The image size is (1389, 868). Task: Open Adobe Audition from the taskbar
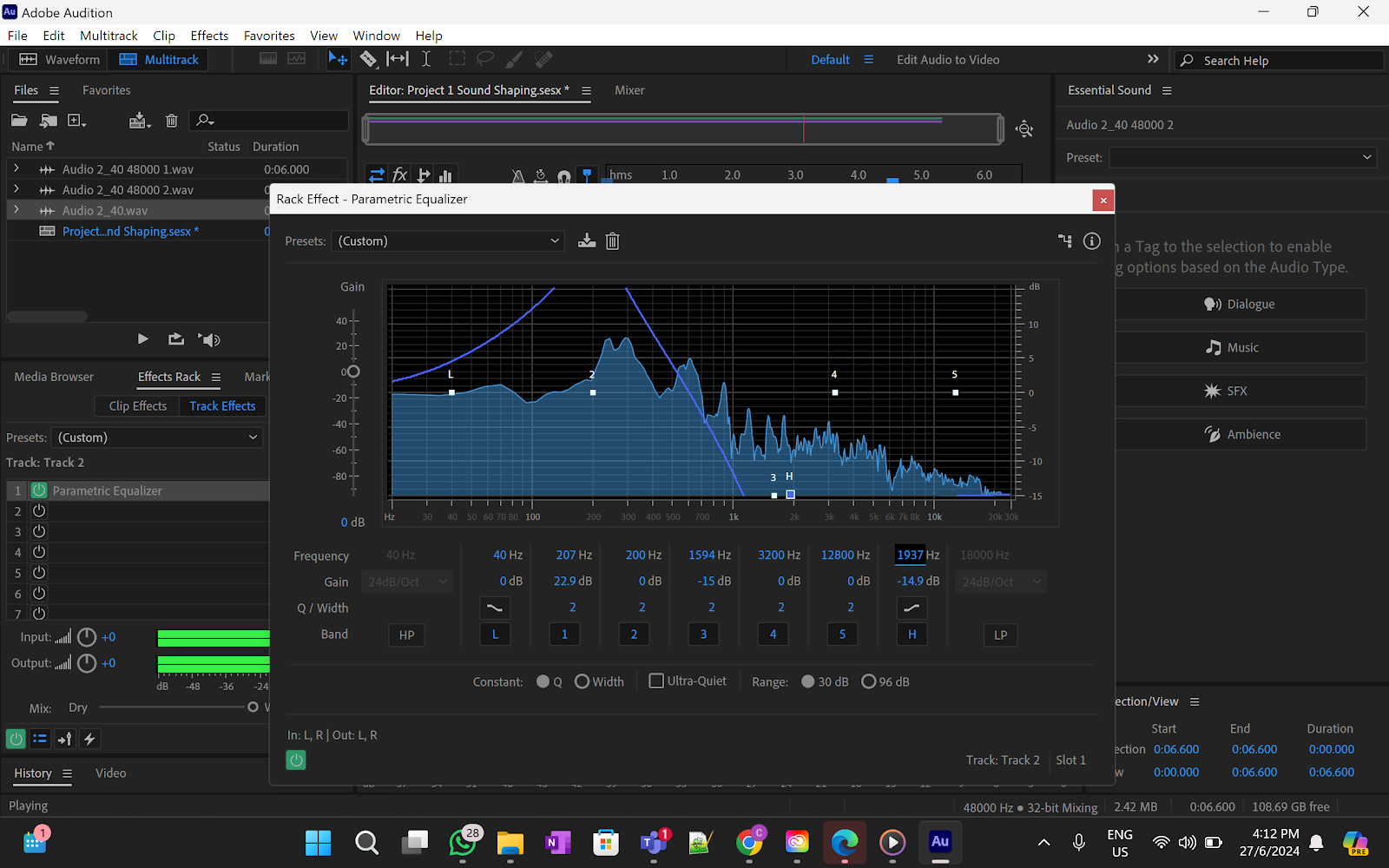(940, 842)
